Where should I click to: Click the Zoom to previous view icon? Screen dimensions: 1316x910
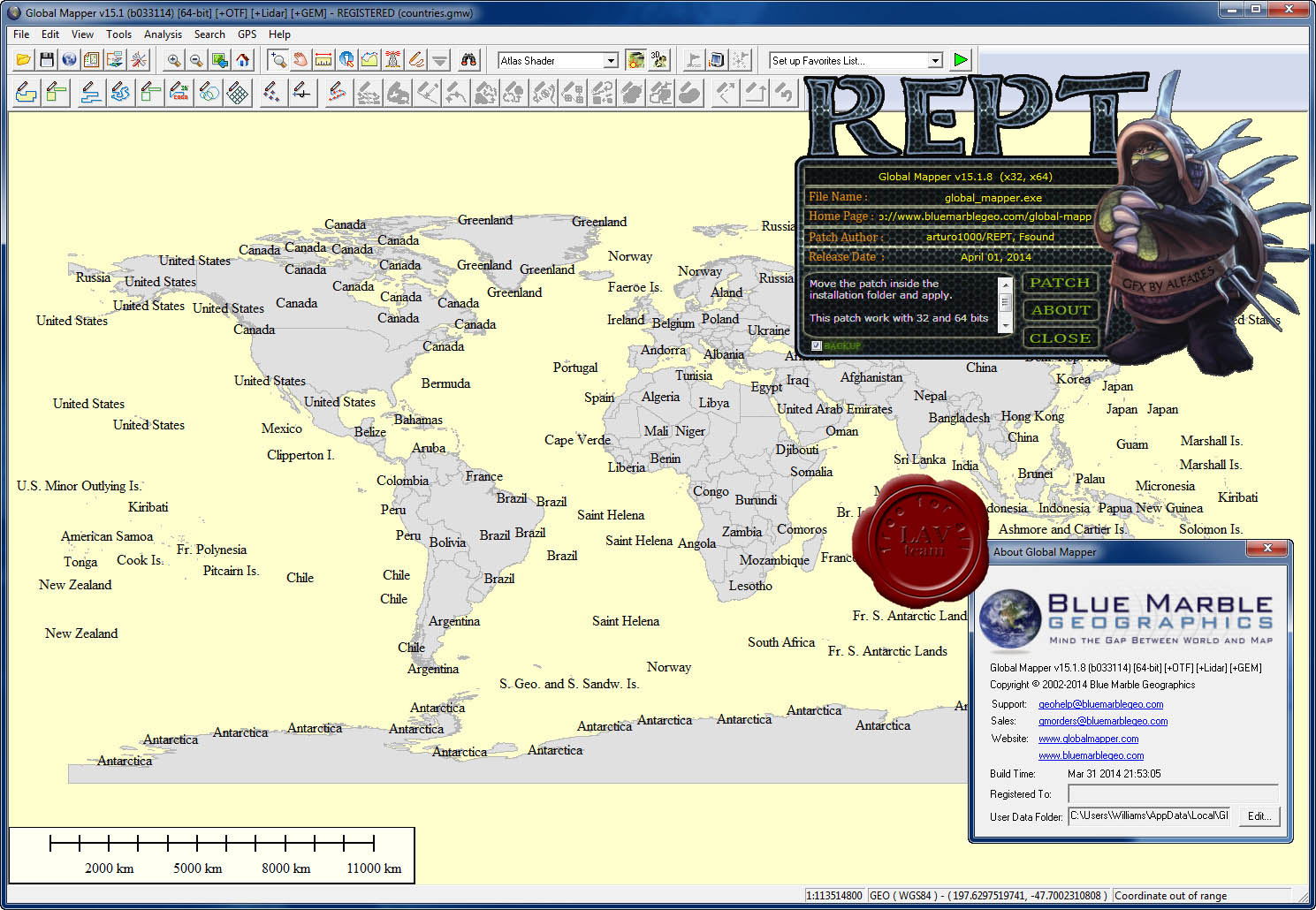[219, 60]
